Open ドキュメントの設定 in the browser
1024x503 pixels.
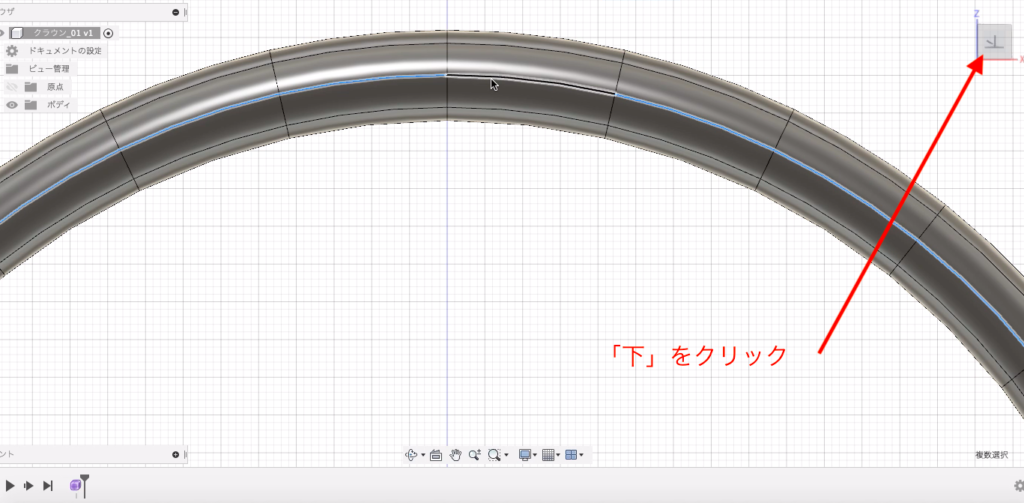(x=64, y=51)
